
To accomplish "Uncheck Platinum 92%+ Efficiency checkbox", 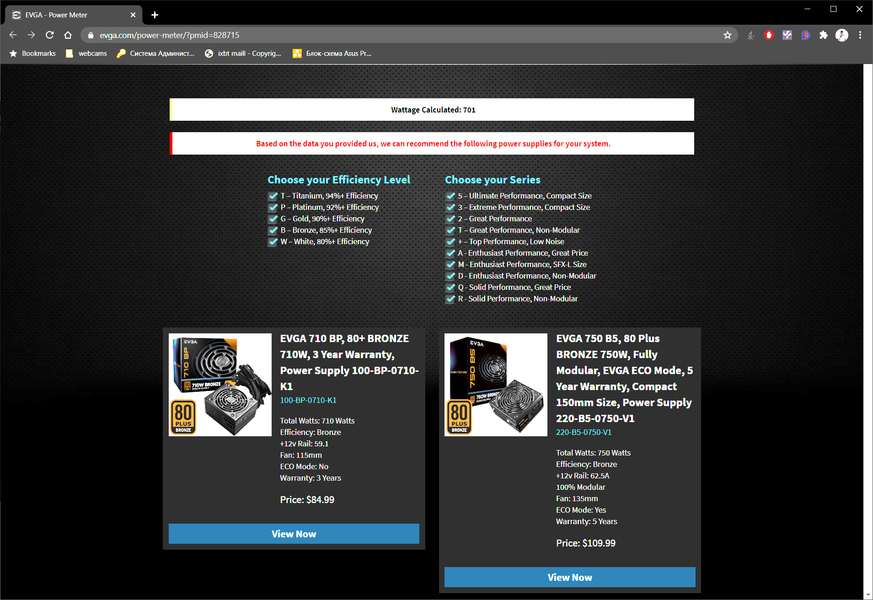I will [x=273, y=207].
